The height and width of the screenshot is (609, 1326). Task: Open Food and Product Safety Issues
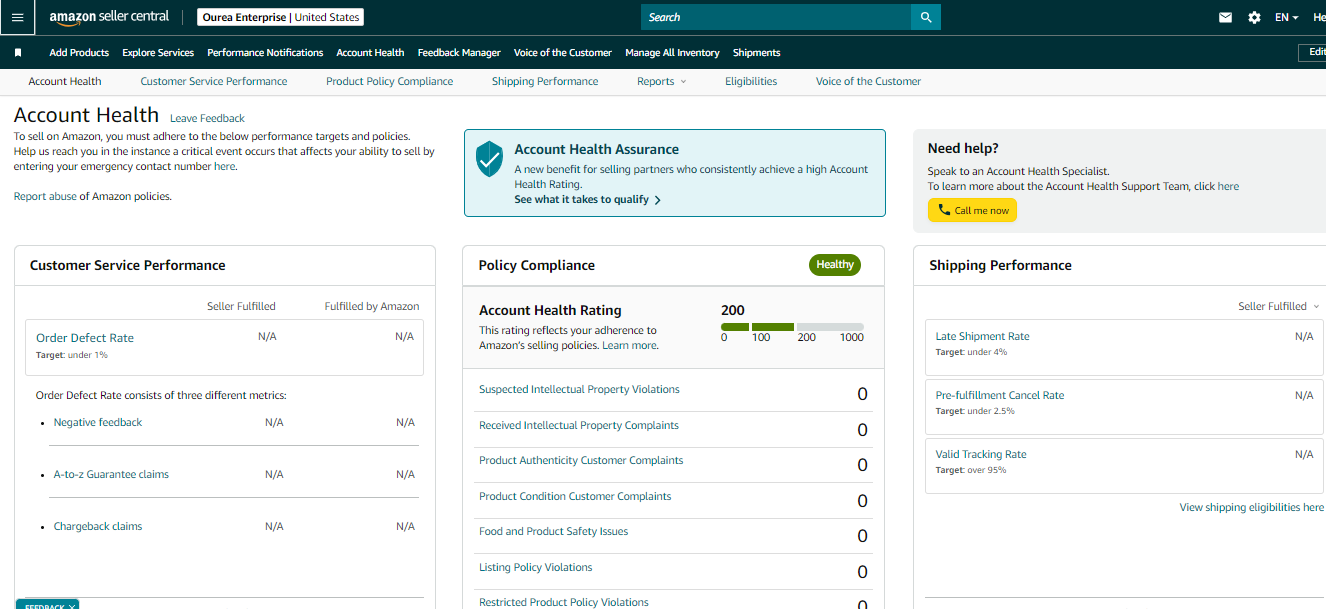click(x=554, y=531)
